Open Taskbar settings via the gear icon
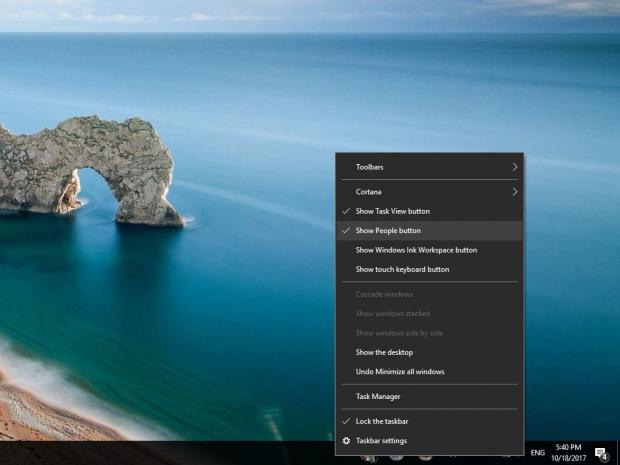The height and width of the screenshot is (465, 620). (347, 441)
